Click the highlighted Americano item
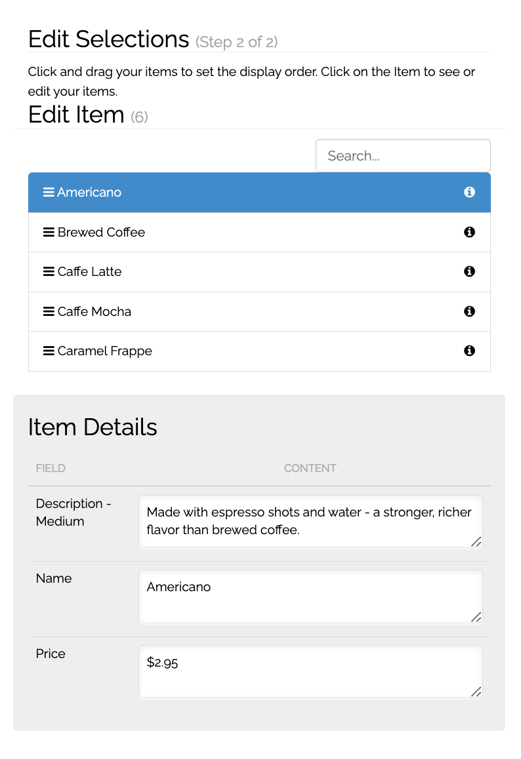This screenshot has height=759, width=521. pyautogui.click(x=260, y=192)
